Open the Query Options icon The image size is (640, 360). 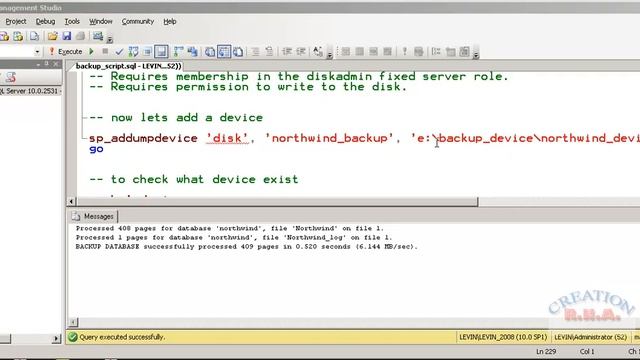(x=147, y=52)
